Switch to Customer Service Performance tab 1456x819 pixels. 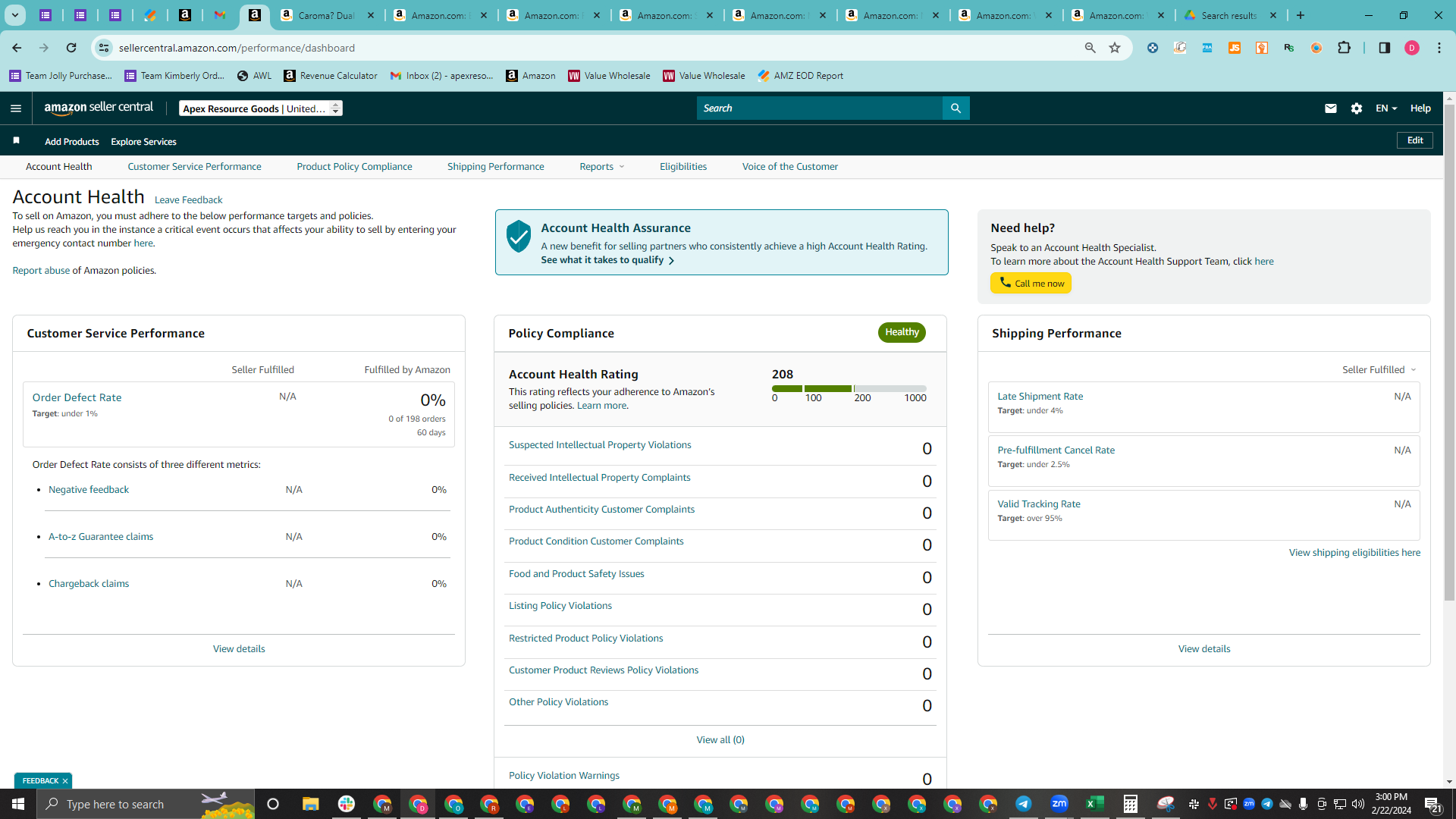coord(194,167)
